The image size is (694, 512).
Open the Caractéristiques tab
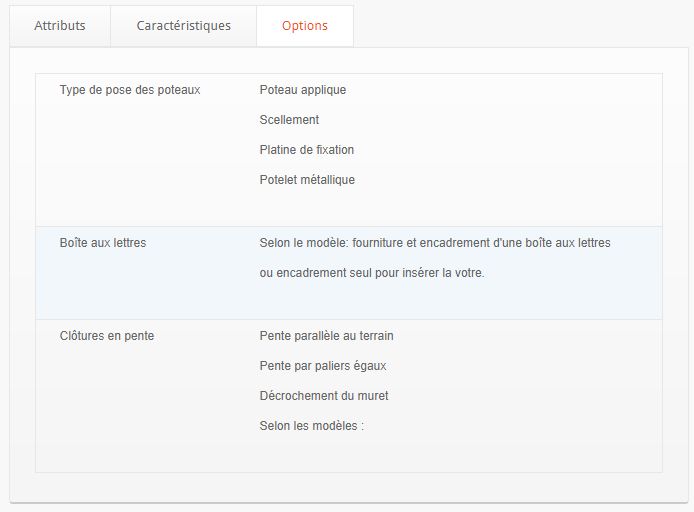coord(183,26)
